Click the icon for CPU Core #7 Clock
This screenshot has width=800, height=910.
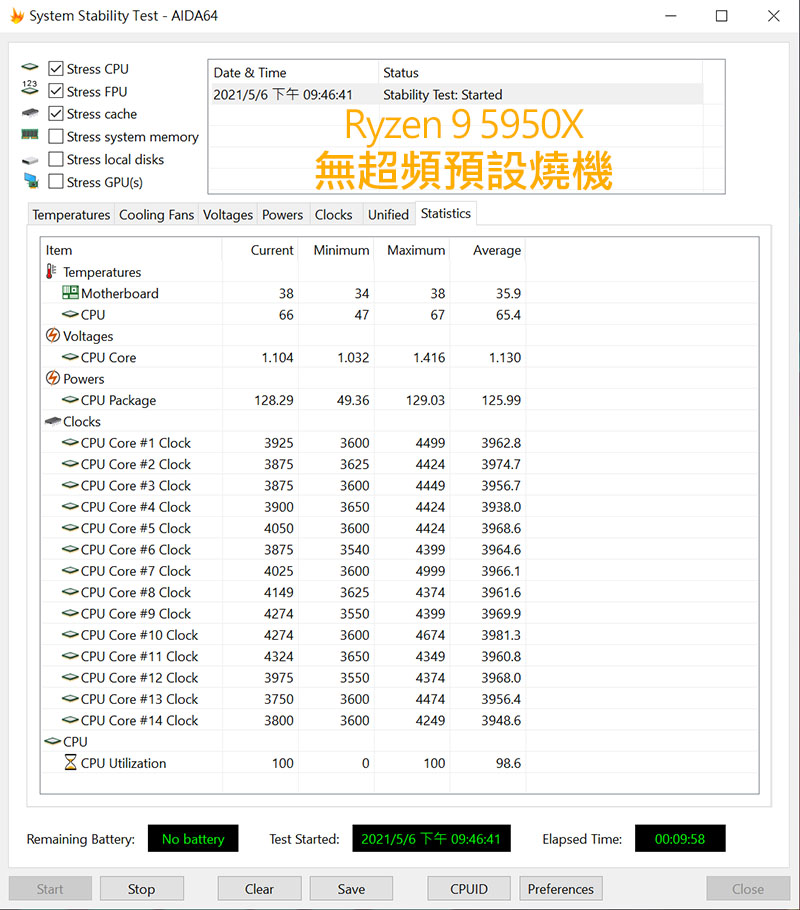(x=70, y=570)
